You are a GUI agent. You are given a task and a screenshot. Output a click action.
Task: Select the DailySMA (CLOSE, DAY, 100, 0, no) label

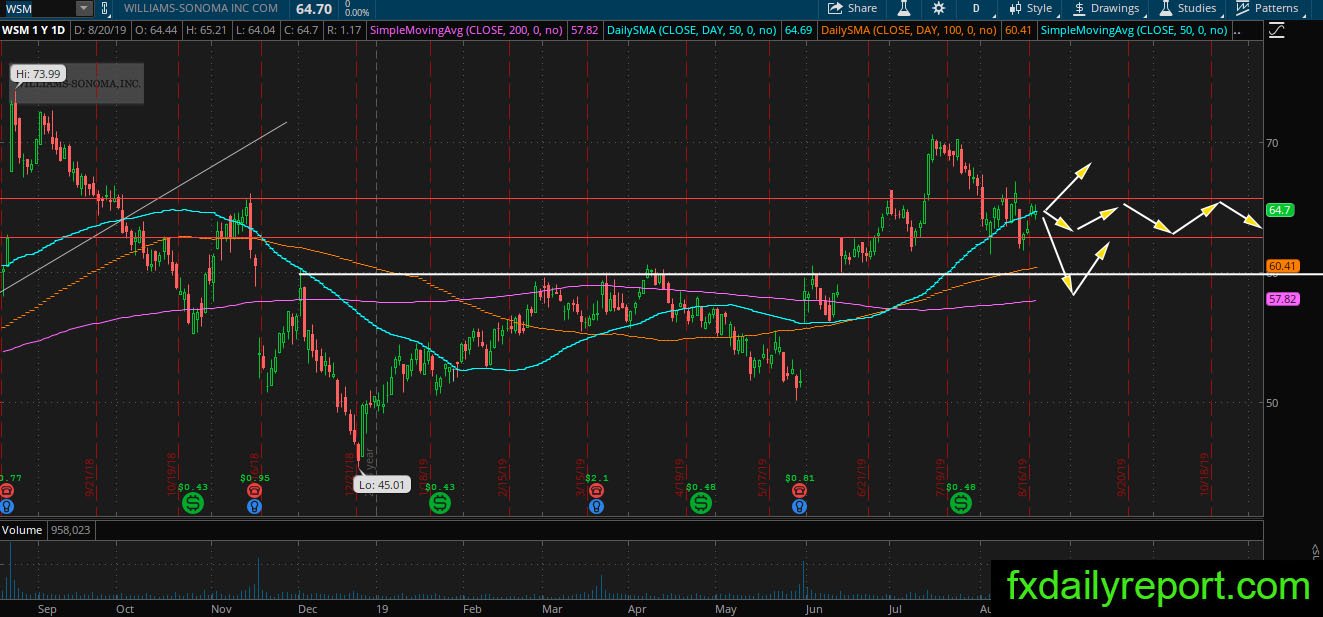click(x=909, y=31)
